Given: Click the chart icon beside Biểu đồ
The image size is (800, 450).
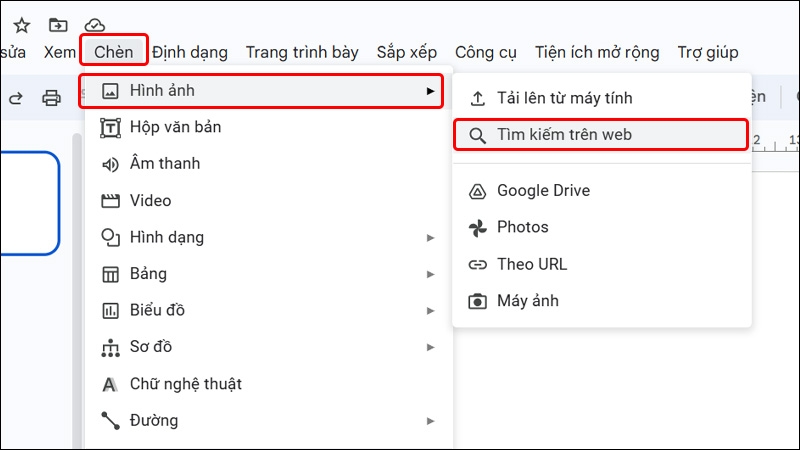Looking at the screenshot, I should coord(110,311).
